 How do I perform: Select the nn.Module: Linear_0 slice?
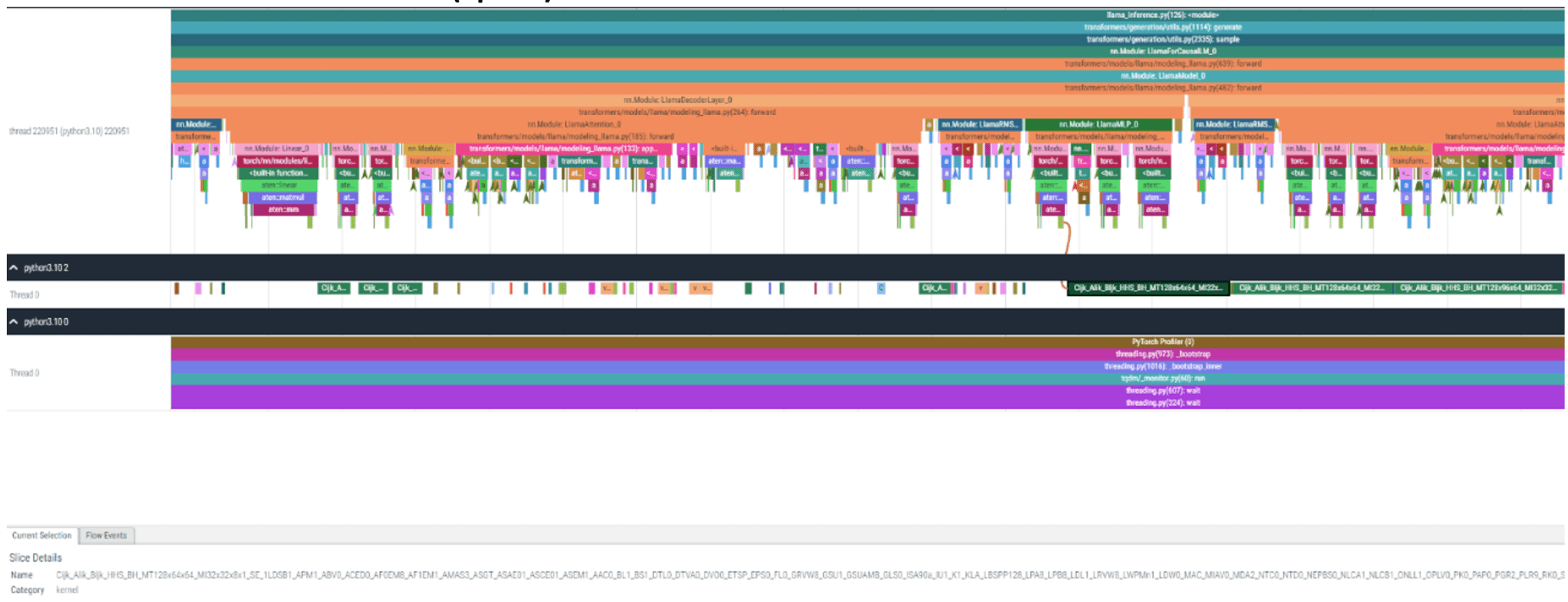click(x=277, y=149)
